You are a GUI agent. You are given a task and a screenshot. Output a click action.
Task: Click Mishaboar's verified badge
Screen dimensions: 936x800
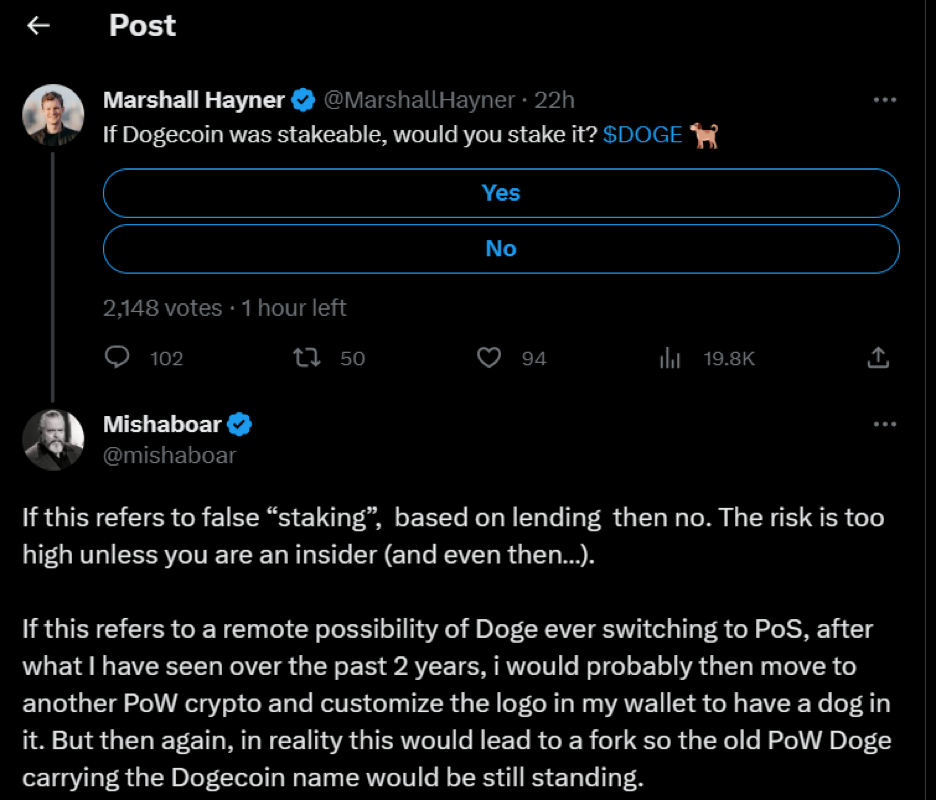[240, 424]
